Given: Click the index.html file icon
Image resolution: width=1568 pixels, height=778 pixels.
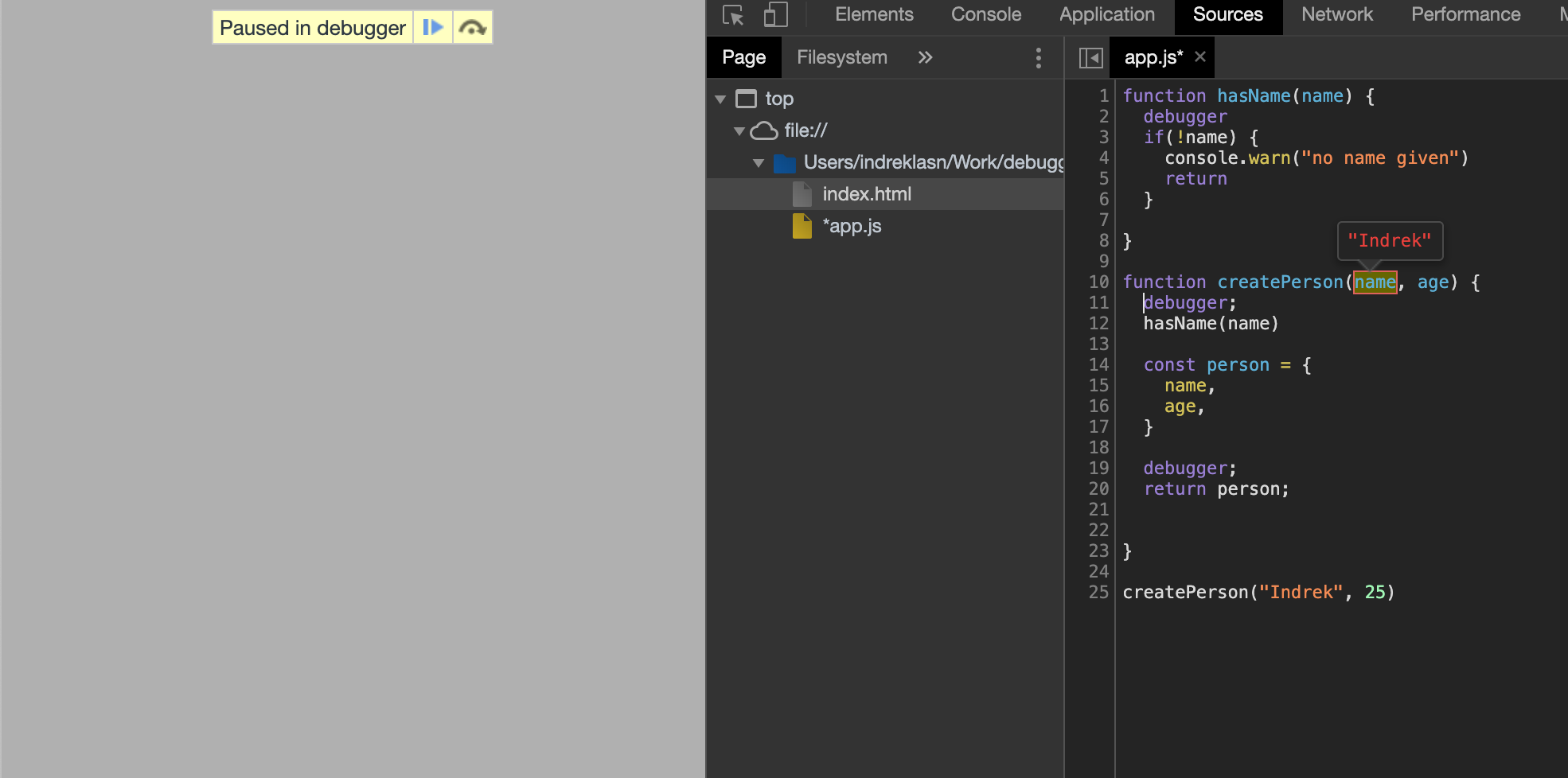Looking at the screenshot, I should tap(801, 193).
